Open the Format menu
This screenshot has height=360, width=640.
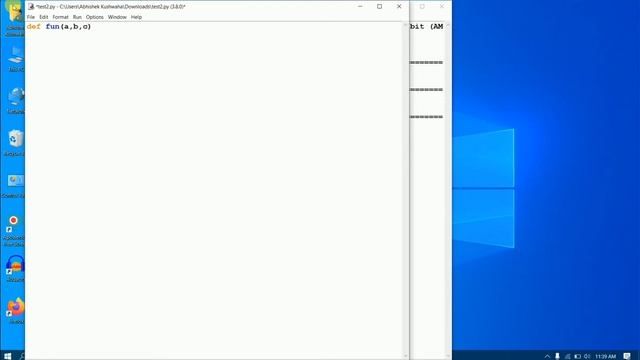[x=60, y=17]
